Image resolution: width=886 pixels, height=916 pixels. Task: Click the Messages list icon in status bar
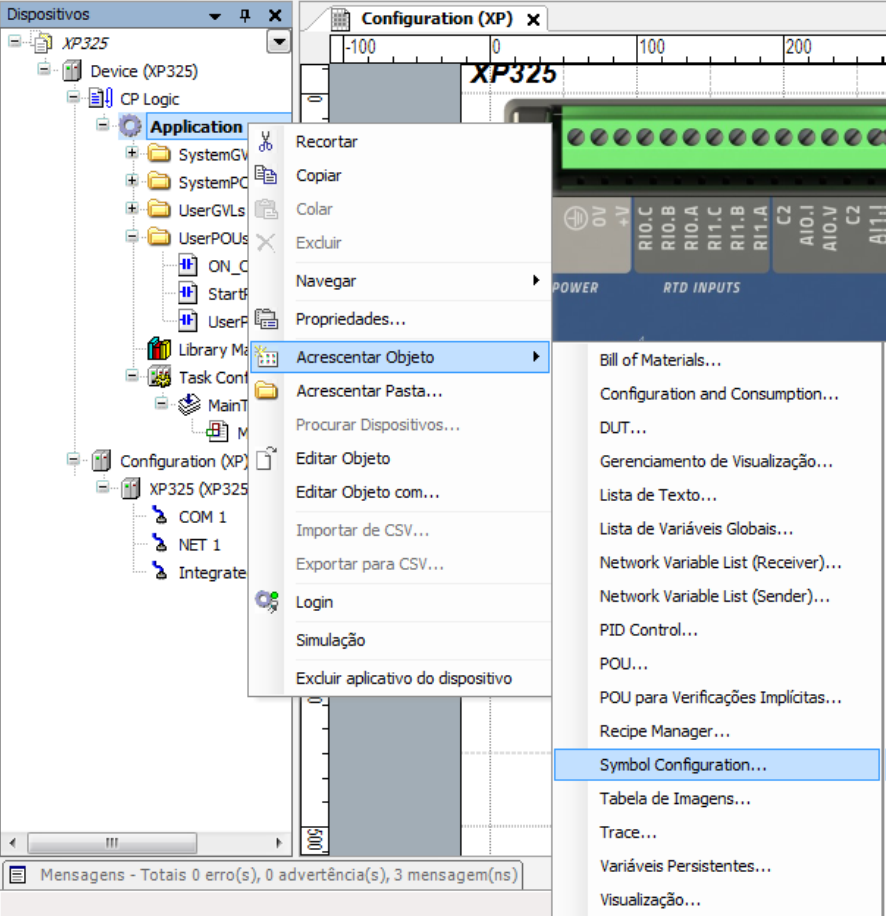click(x=17, y=875)
